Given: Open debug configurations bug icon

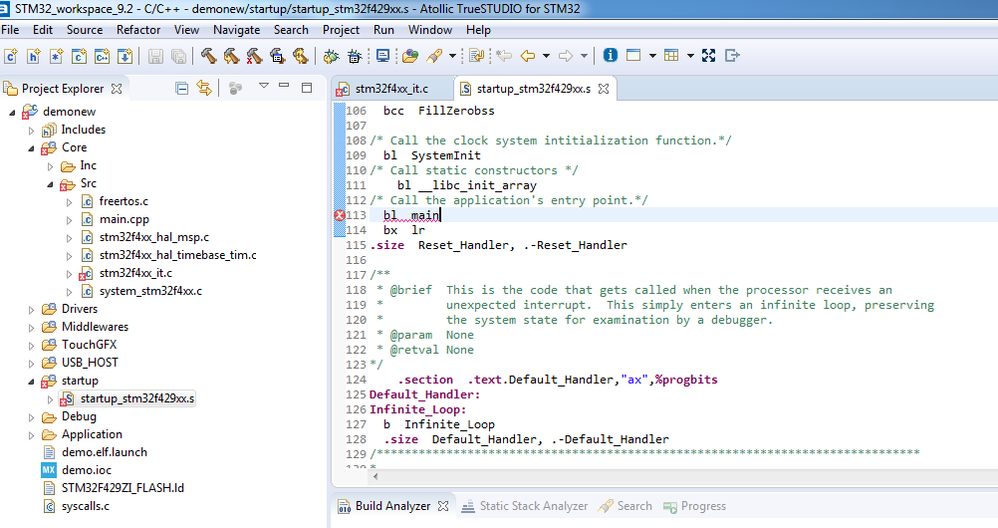Looking at the screenshot, I should click(355, 56).
